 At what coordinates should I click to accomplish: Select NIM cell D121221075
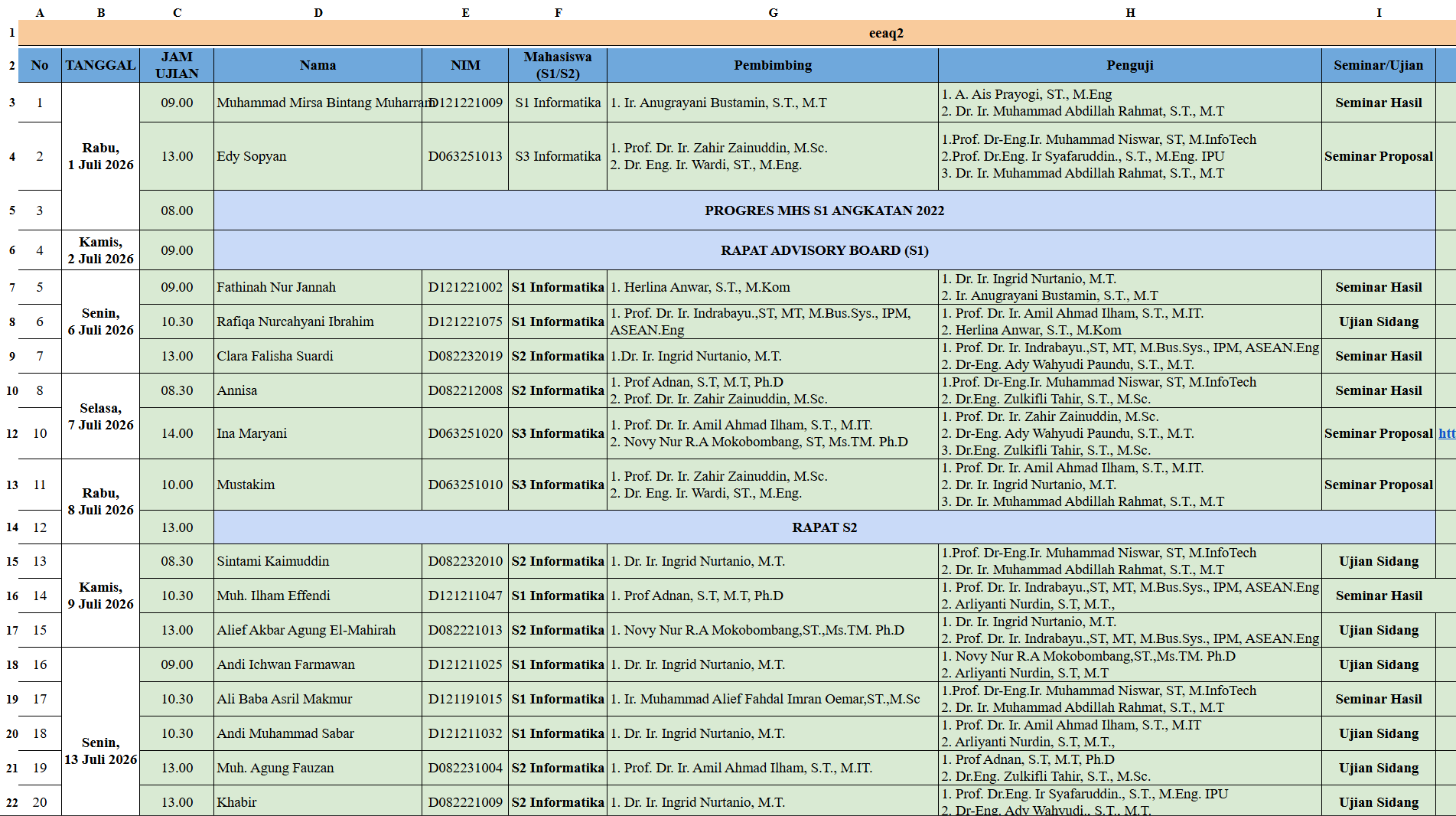(x=465, y=322)
